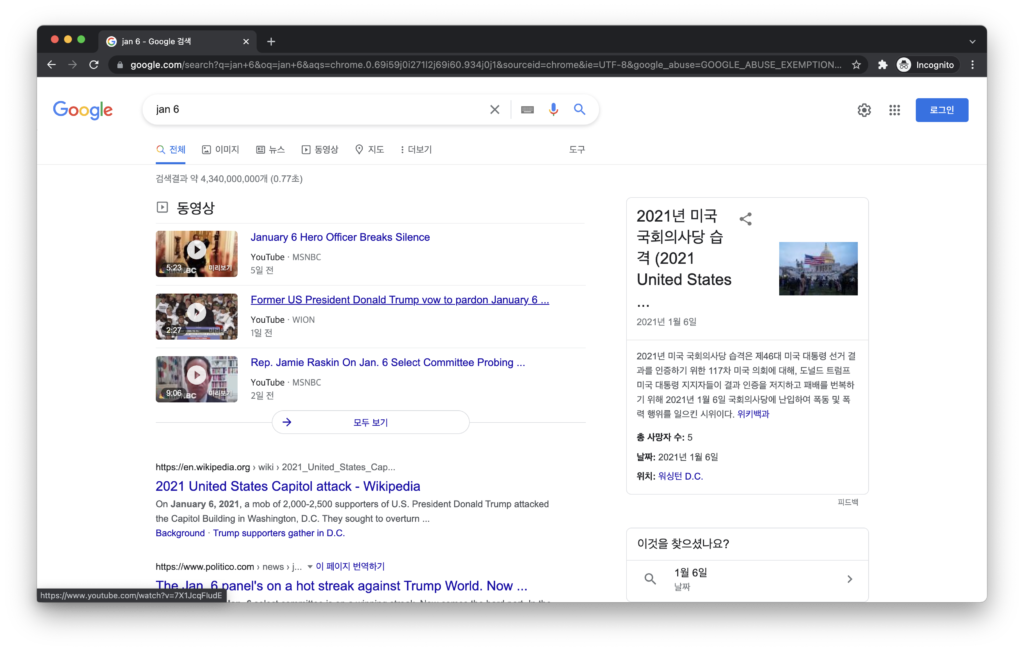Image resolution: width=1024 pixels, height=651 pixels.
Task: Bookmark this page with the star icon
Action: [856, 65]
